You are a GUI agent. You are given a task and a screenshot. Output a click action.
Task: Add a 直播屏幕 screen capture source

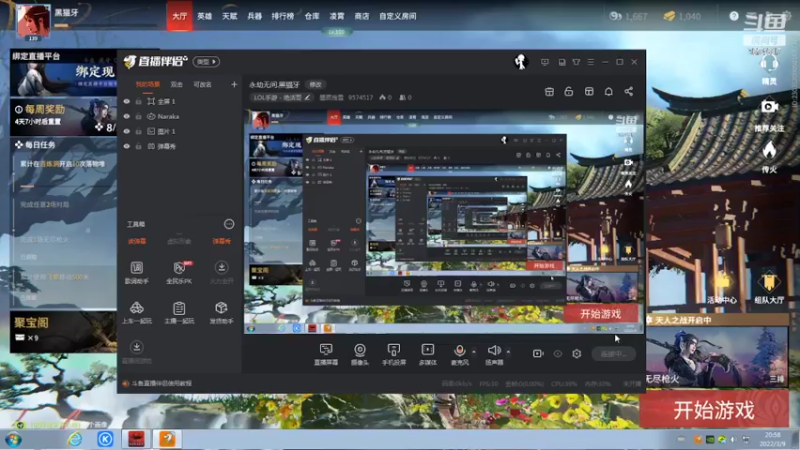click(326, 354)
